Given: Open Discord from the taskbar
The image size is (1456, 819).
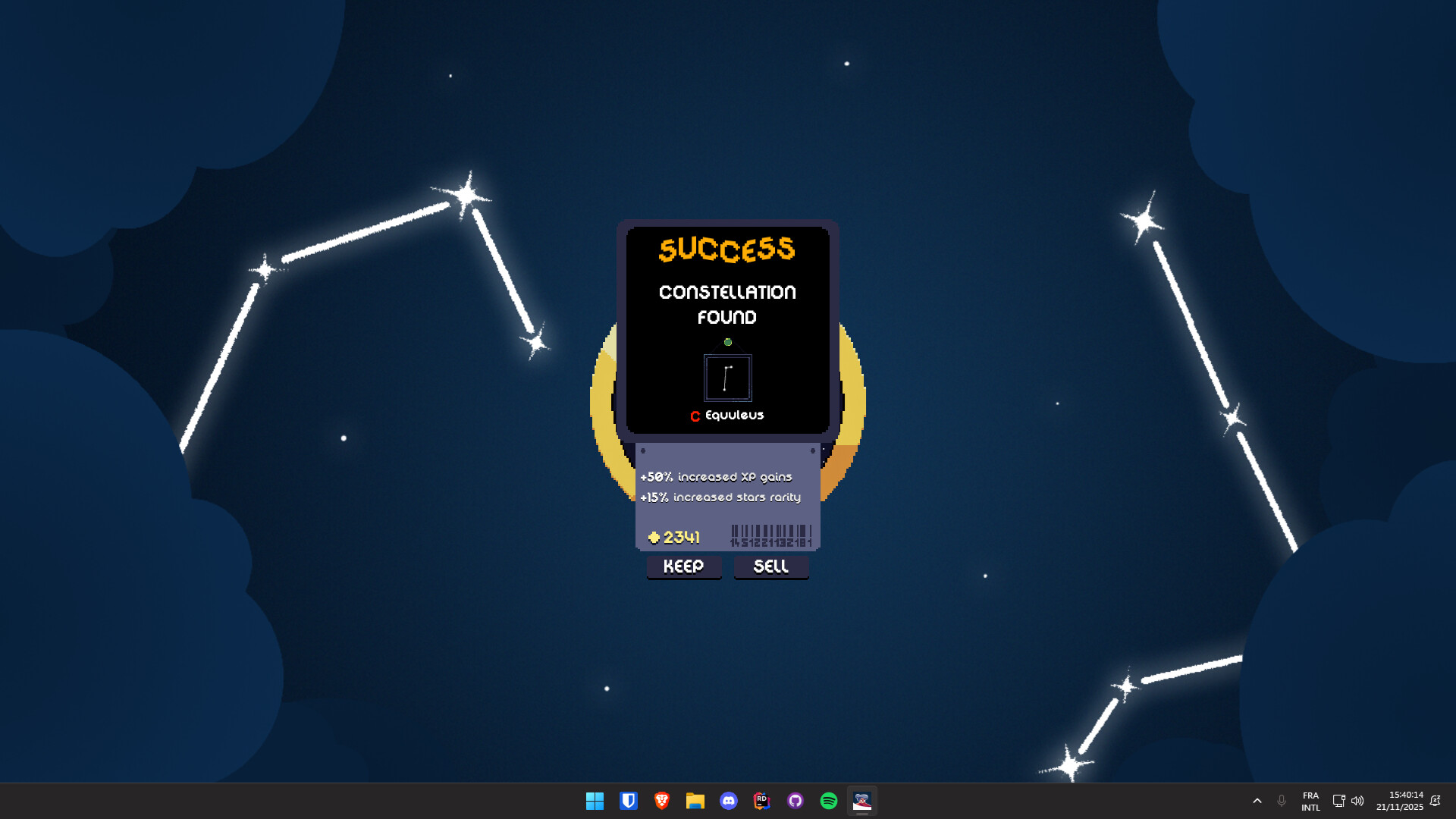Looking at the screenshot, I should click(x=729, y=801).
